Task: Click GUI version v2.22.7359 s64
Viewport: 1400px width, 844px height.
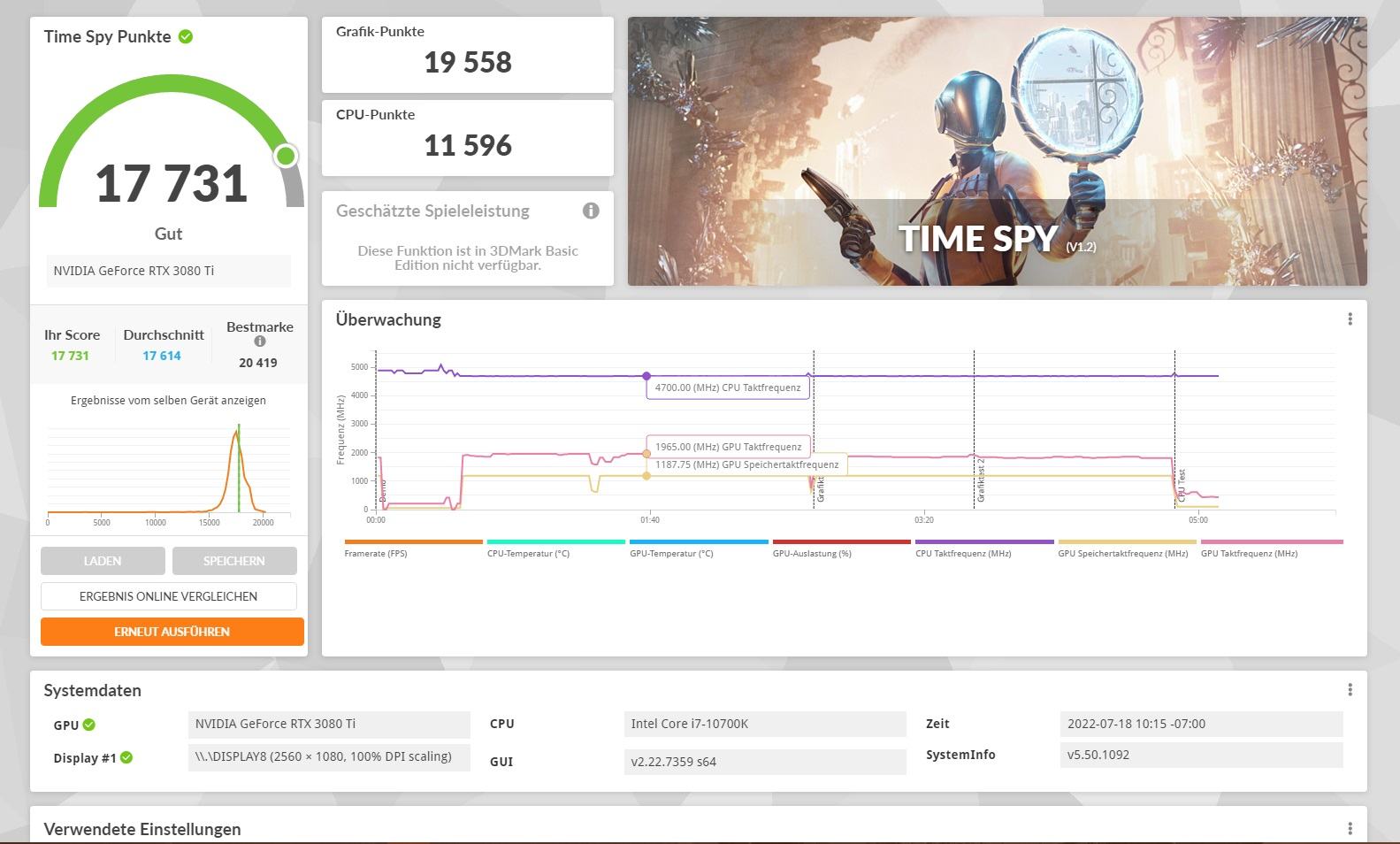Action: point(765,762)
